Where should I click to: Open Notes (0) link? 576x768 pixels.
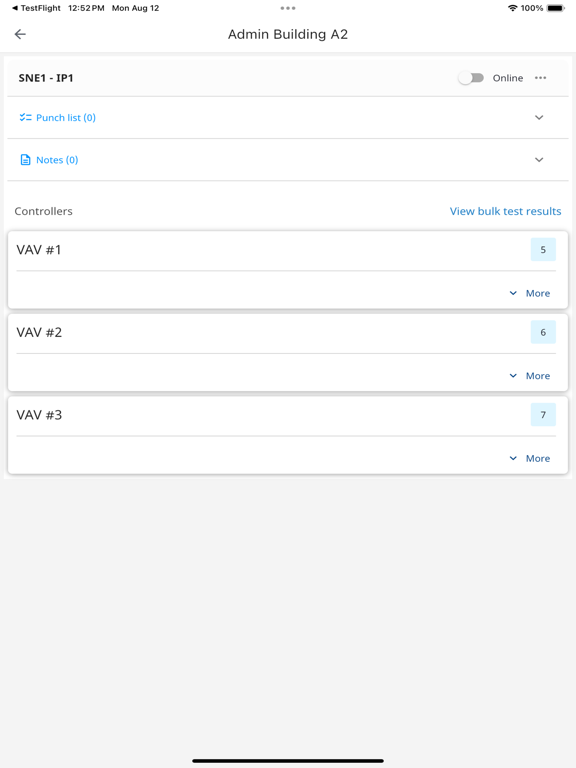(57, 160)
